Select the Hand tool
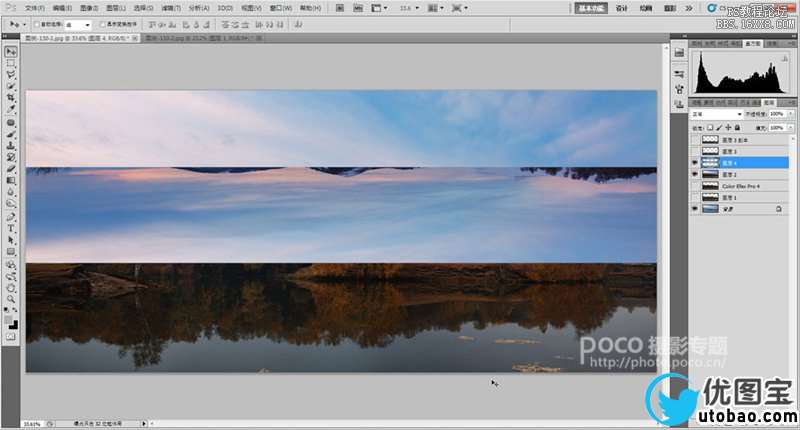The image size is (800, 430). pos(11,288)
